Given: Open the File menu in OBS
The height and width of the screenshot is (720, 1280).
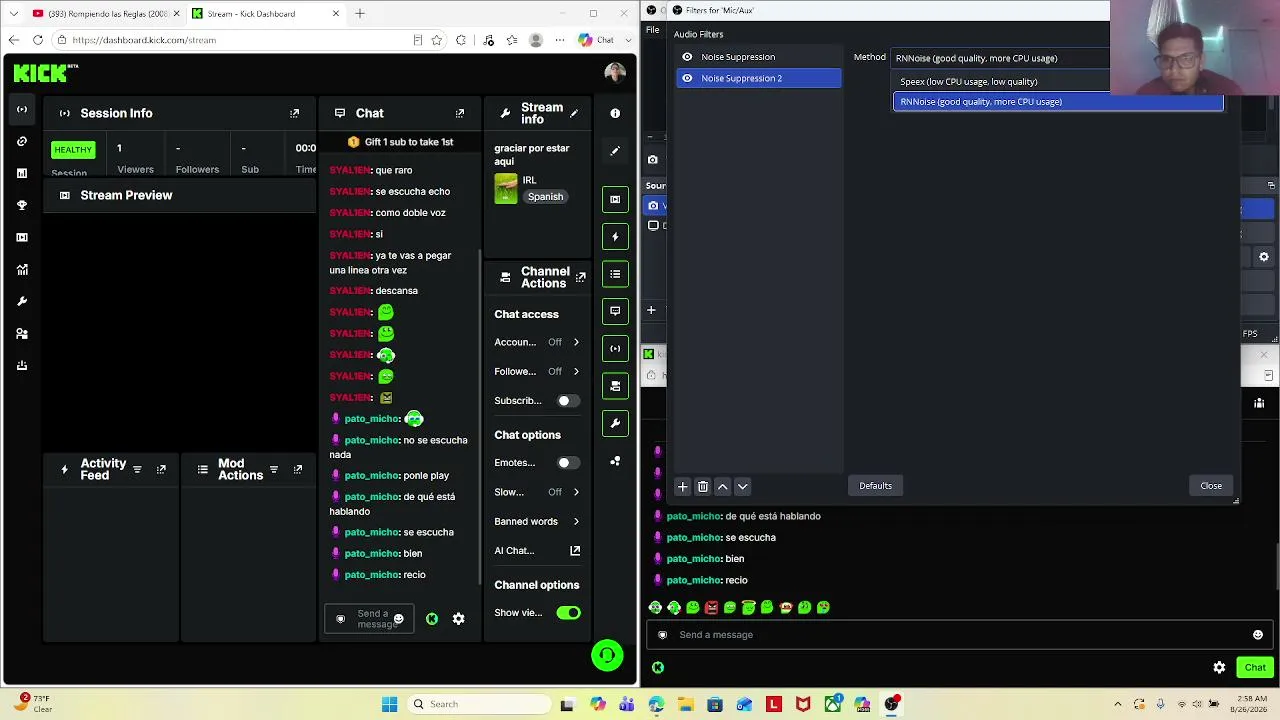Looking at the screenshot, I should (x=652, y=30).
